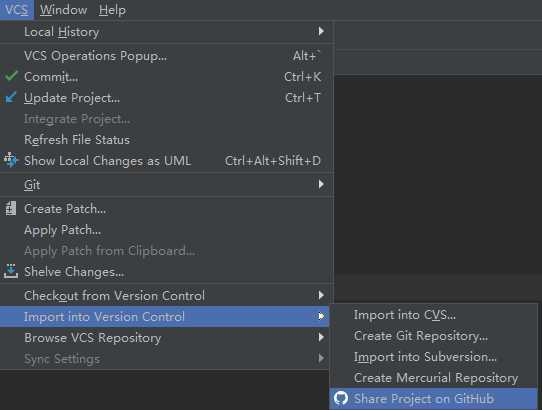Click the Show Local Changes UML icon
The width and height of the screenshot is (542, 410).
pyautogui.click(x=10, y=160)
